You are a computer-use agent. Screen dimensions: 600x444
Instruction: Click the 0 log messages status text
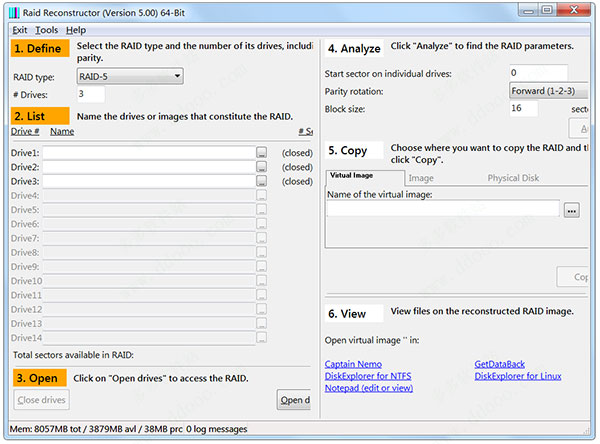click(217, 429)
